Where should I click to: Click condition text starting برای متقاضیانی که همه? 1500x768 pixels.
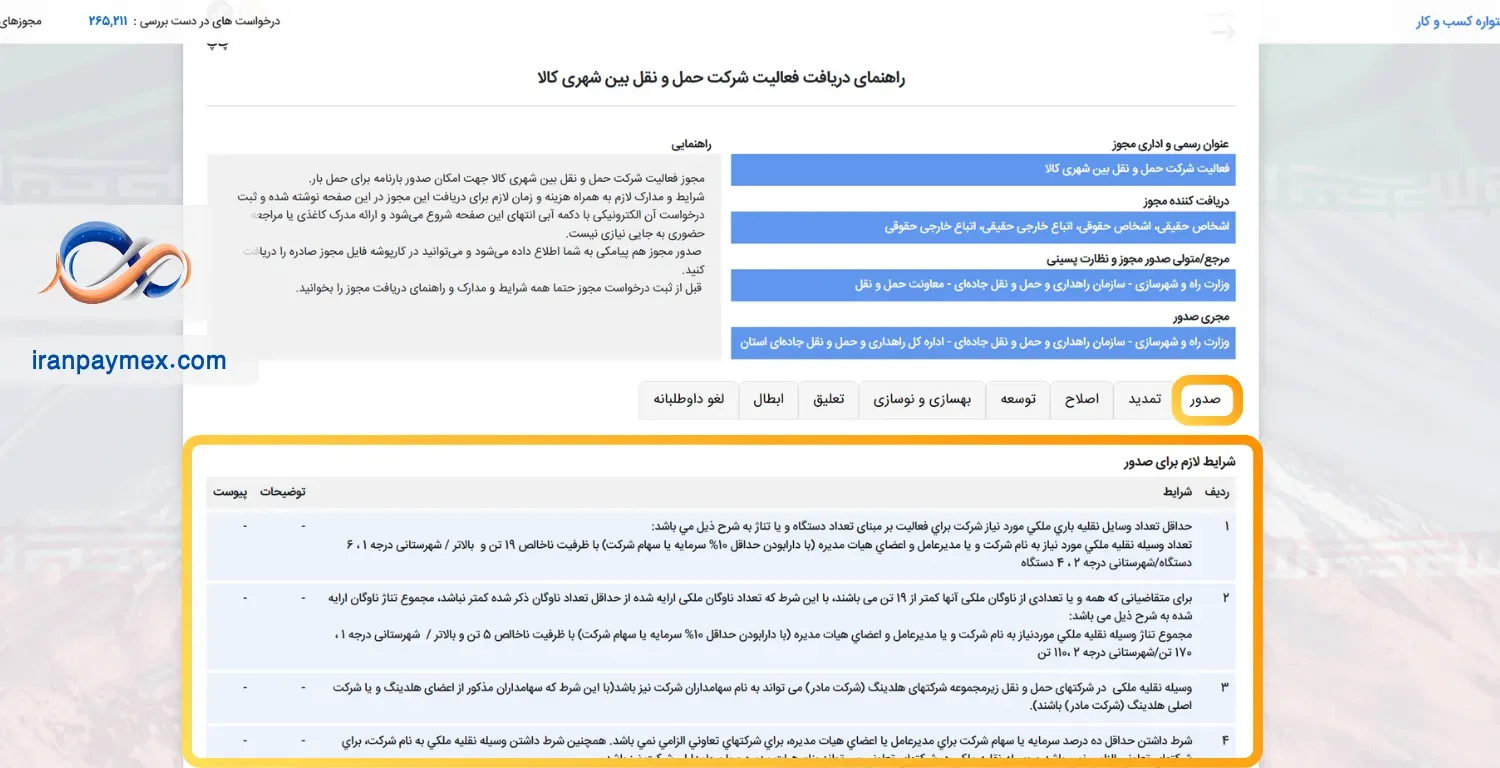pyautogui.click(x=760, y=625)
